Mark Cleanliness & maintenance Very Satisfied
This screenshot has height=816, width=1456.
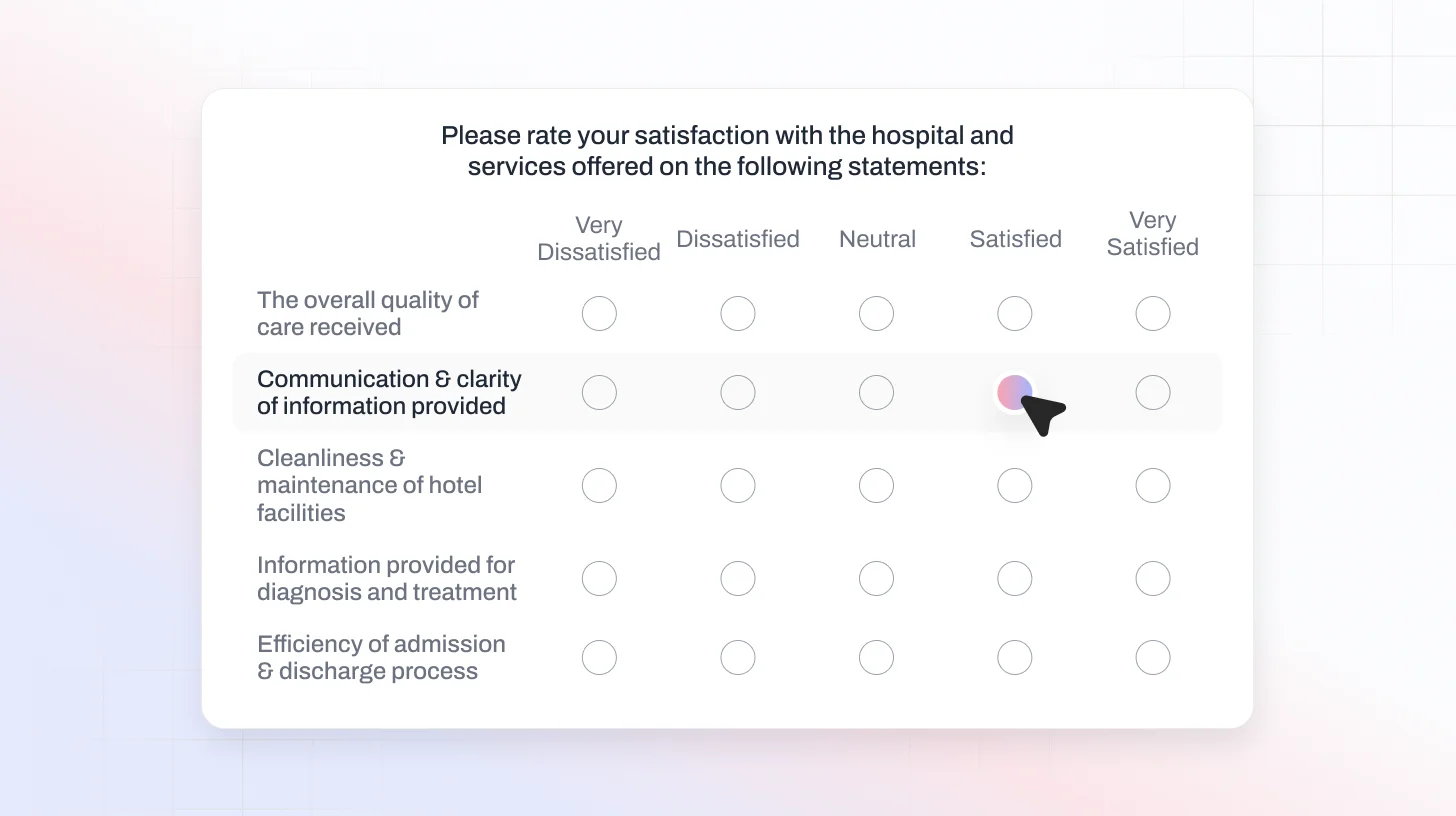(1153, 486)
